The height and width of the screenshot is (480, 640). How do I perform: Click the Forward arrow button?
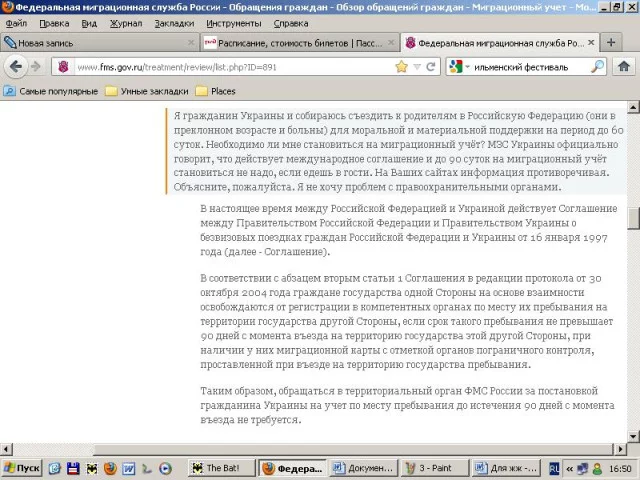(x=36, y=67)
